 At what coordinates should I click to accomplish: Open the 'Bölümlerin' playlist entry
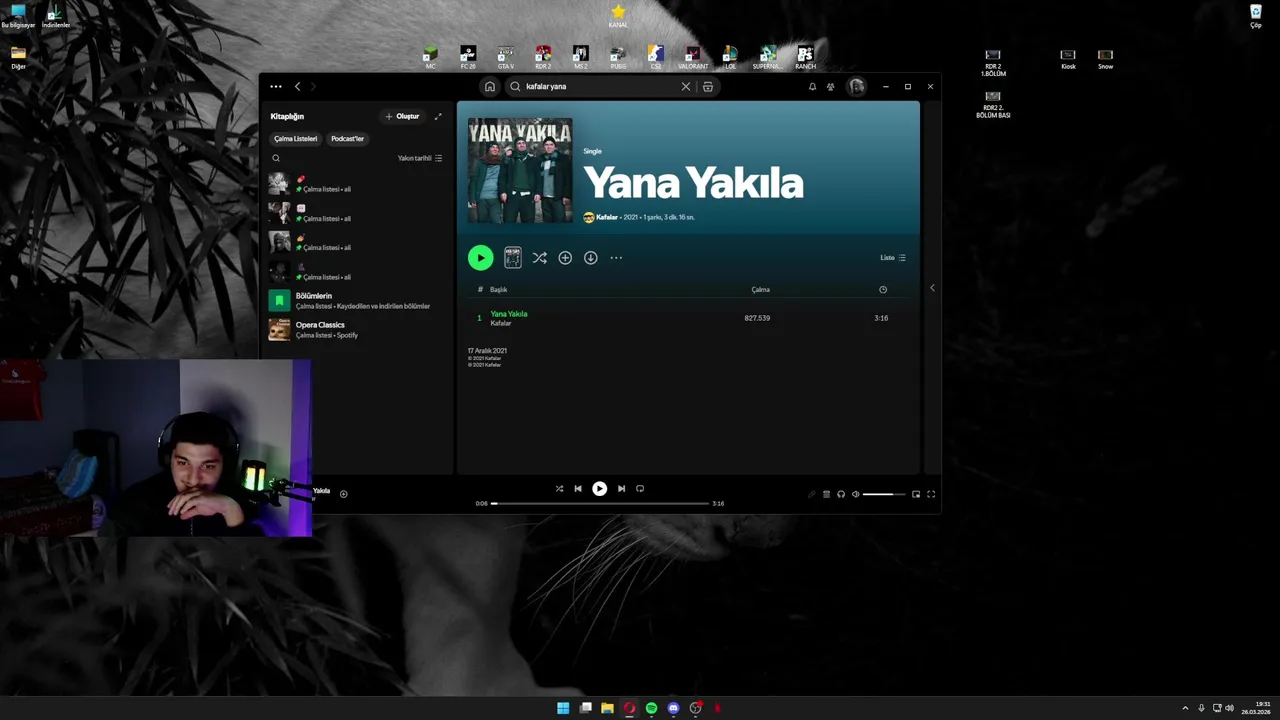tap(355, 300)
